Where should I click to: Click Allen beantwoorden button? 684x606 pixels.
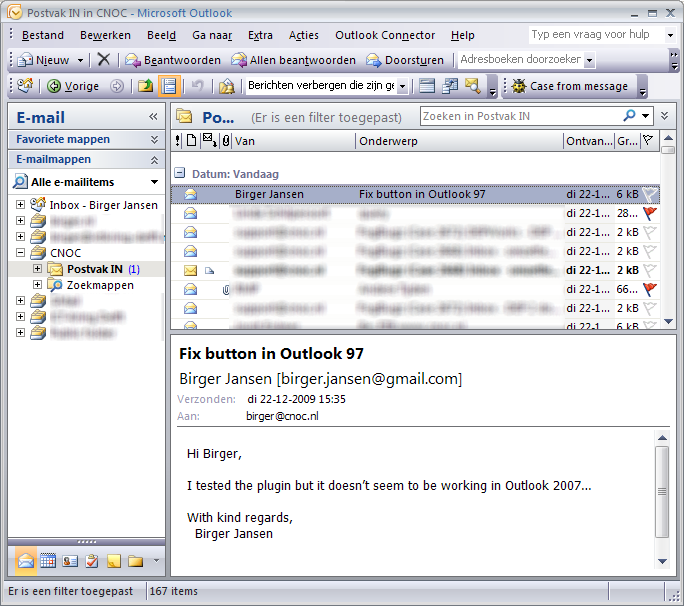pyautogui.click(x=293, y=60)
